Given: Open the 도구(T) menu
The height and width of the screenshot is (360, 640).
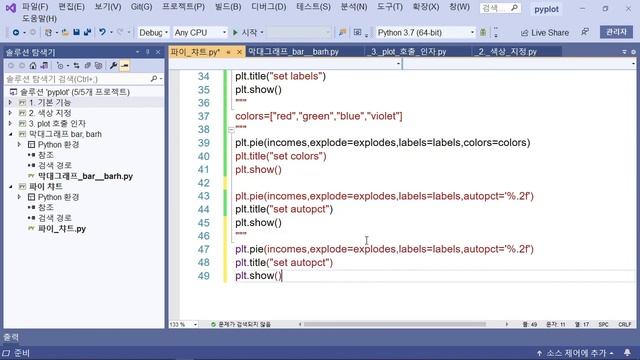Looking at the screenshot, I should click(x=389, y=7).
